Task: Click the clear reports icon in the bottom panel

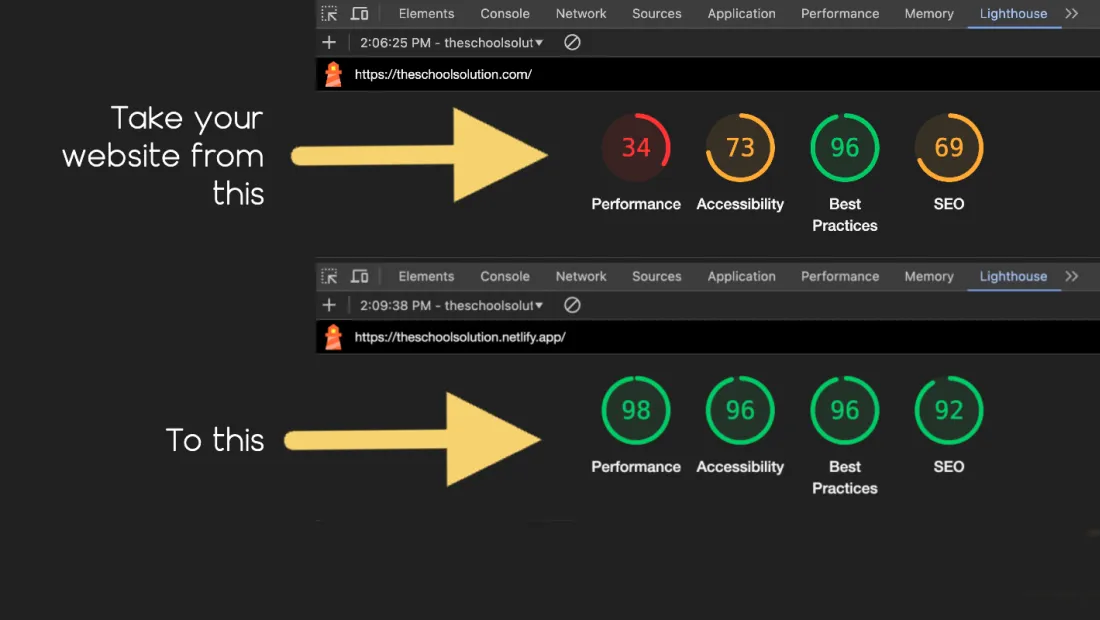Action: pyautogui.click(x=572, y=305)
